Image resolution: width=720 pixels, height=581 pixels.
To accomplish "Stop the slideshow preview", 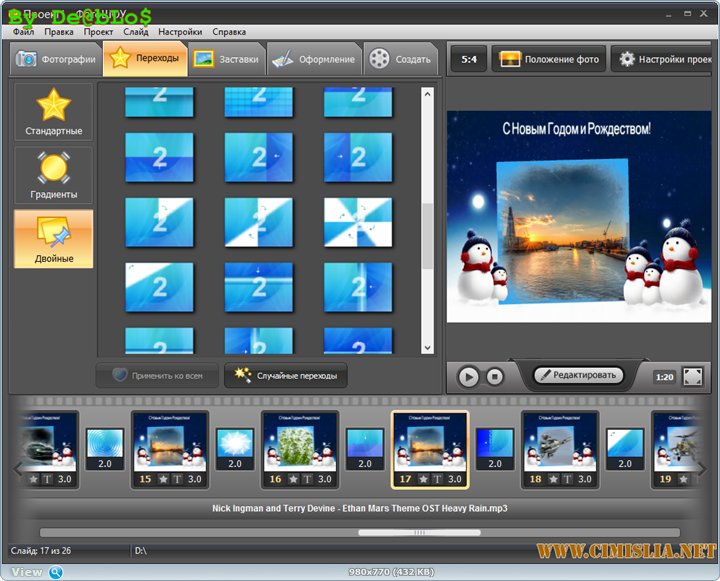I will pyautogui.click(x=494, y=377).
